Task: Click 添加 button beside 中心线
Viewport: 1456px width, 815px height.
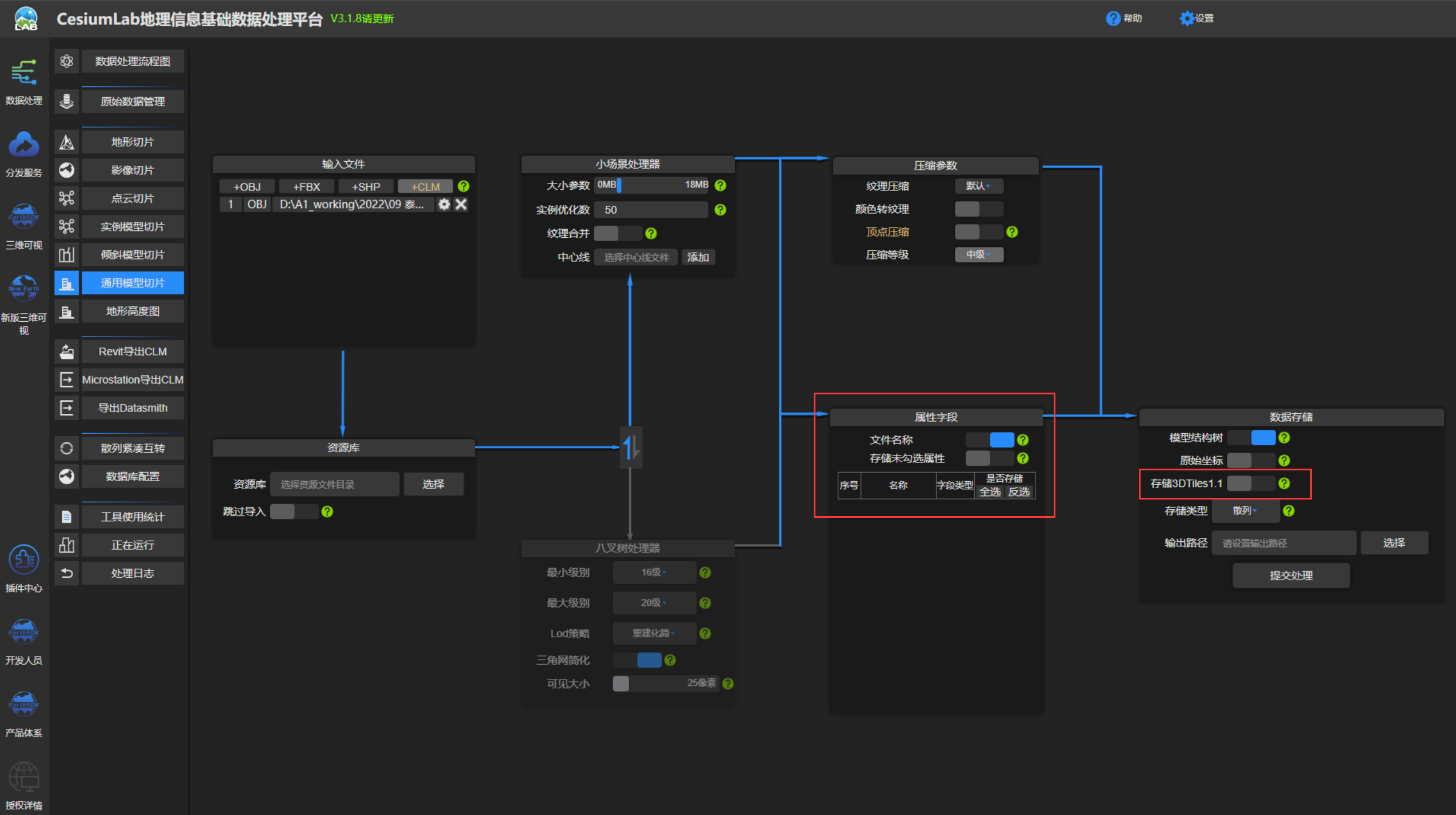Action: 698,257
